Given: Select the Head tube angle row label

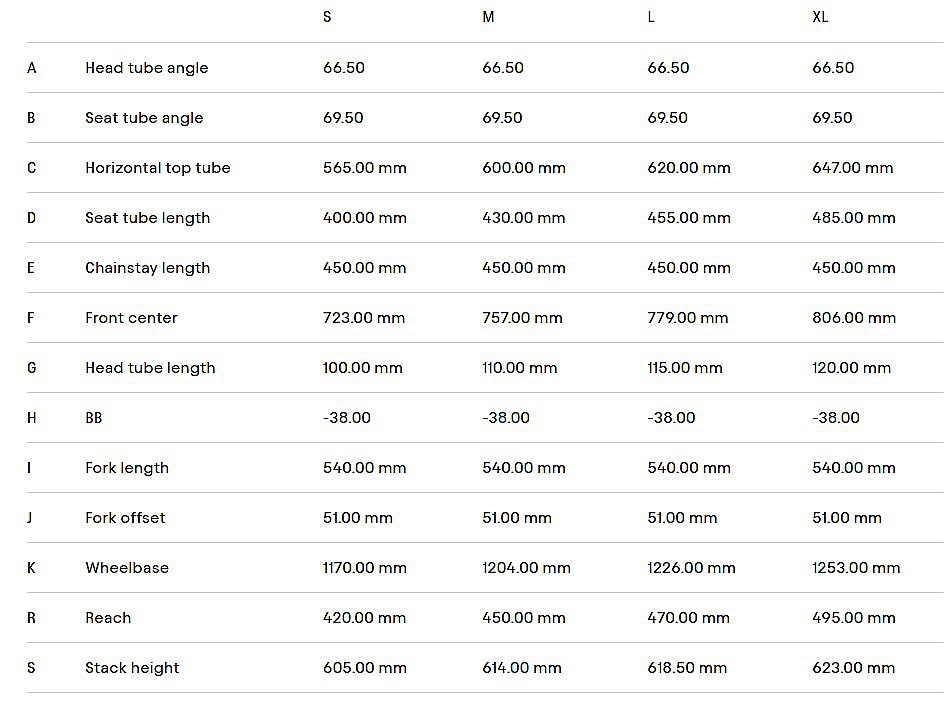Looking at the screenshot, I should click(x=146, y=68).
